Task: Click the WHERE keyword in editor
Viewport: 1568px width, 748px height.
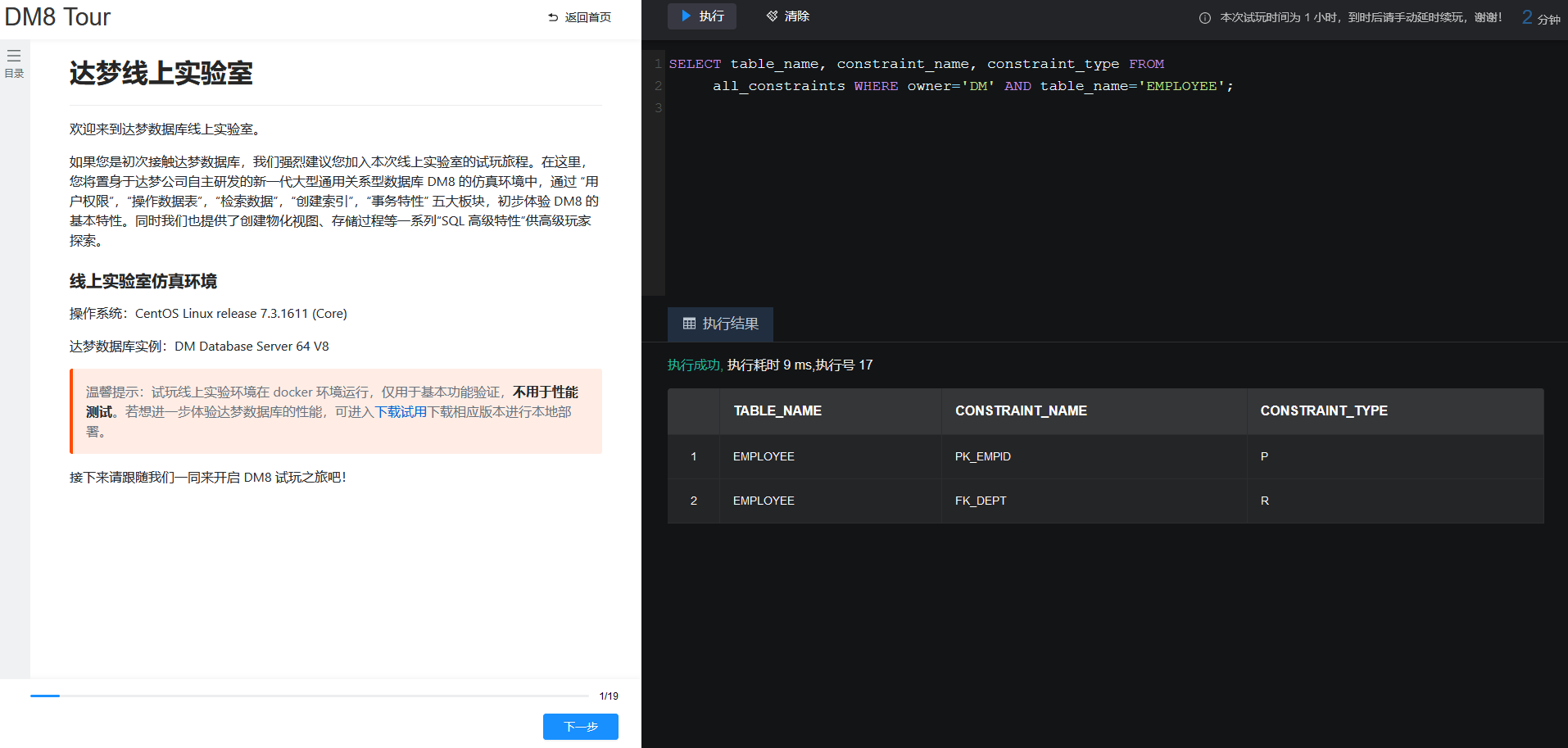Action: coord(876,86)
